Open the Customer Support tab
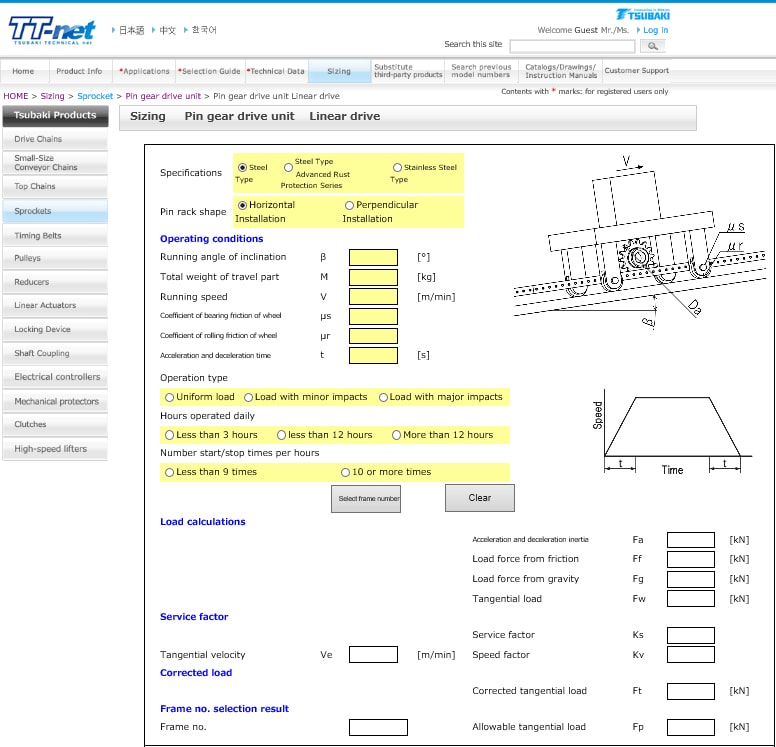The width and height of the screenshot is (776, 747). (636, 71)
